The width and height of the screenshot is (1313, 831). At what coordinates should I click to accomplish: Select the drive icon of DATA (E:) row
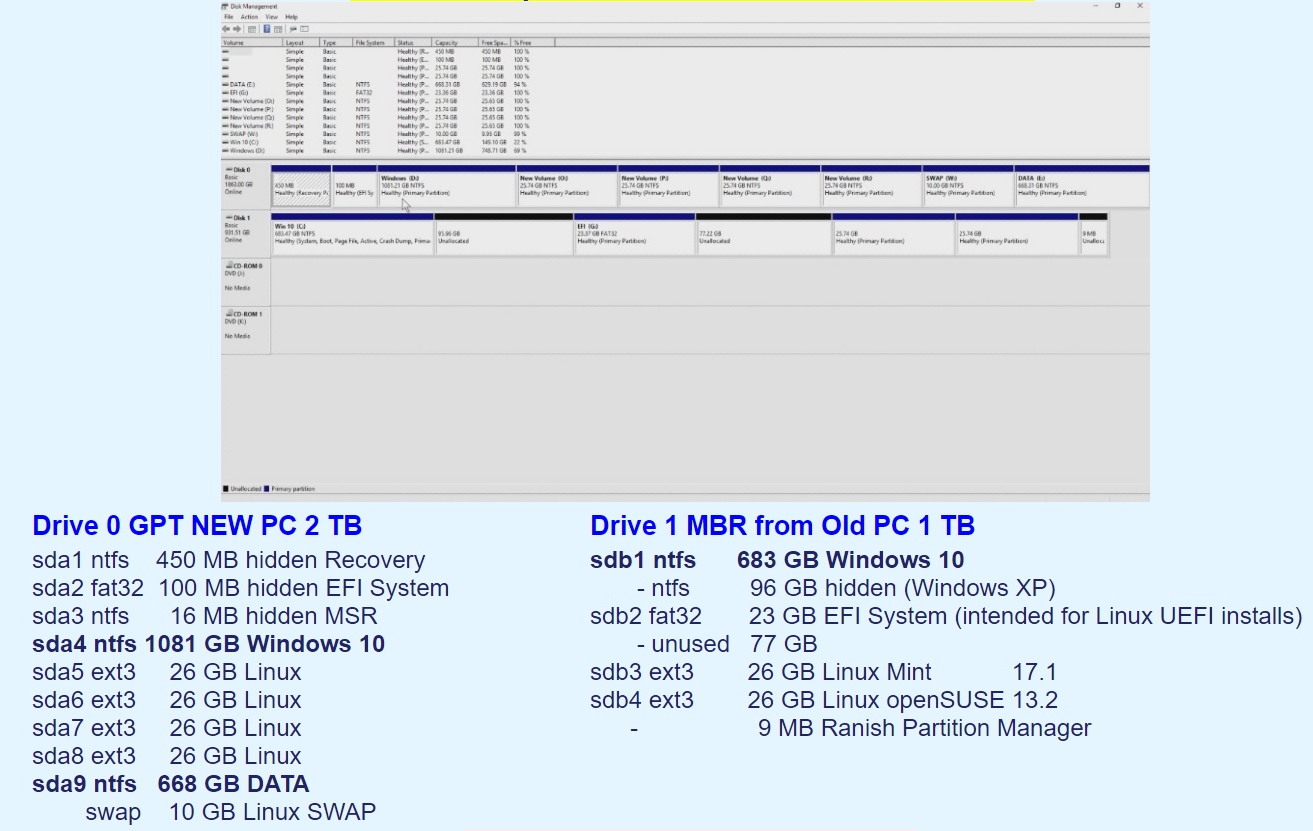coord(225,85)
